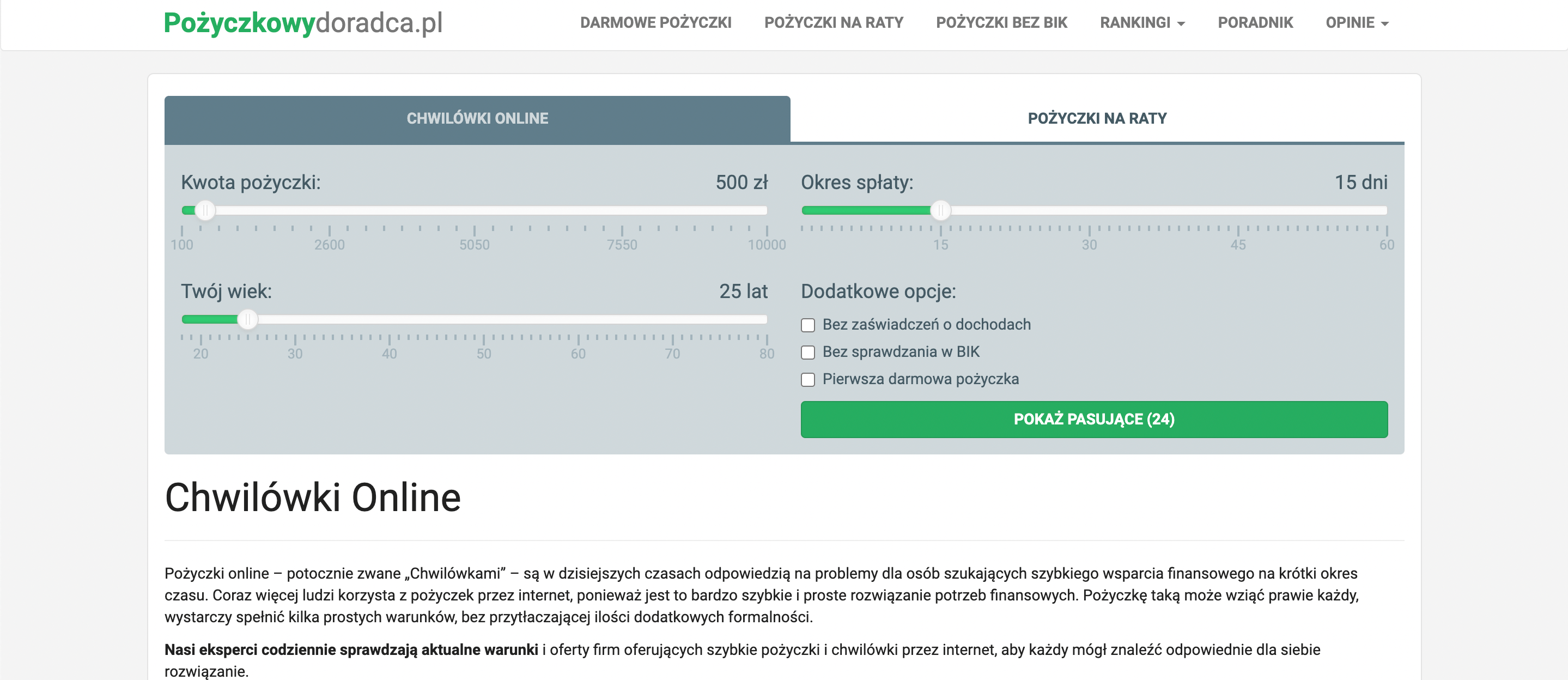1568x680 pixels.
Task: Enable Bez zaświadczeń o dochodach checkbox
Action: [x=808, y=325]
